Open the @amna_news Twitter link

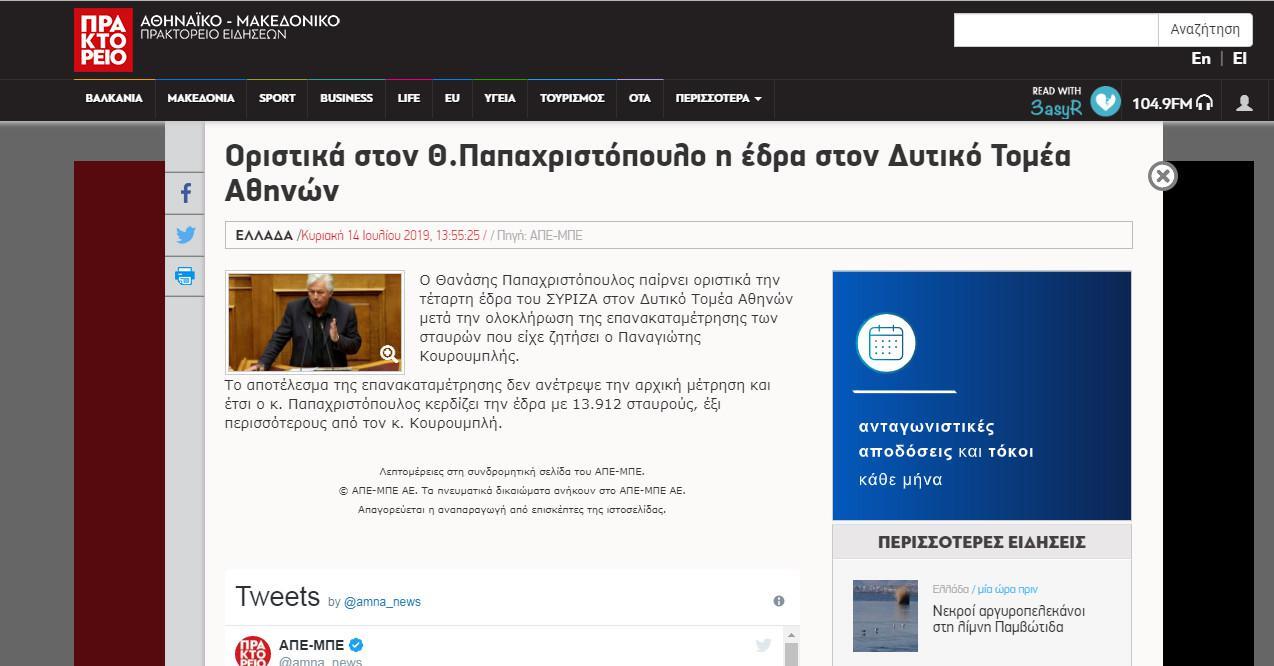382,601
